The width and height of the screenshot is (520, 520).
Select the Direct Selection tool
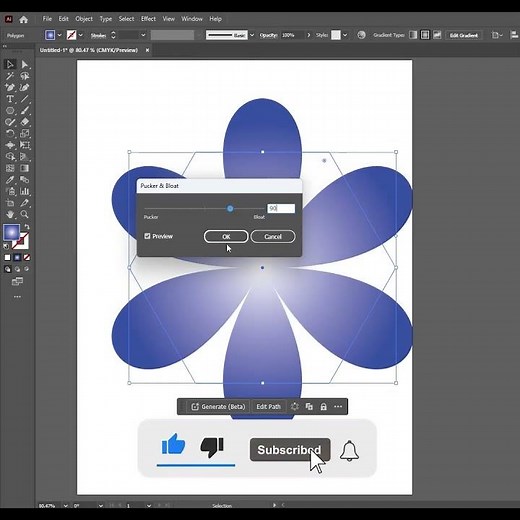pyautogui.click(x=24, y=64)
